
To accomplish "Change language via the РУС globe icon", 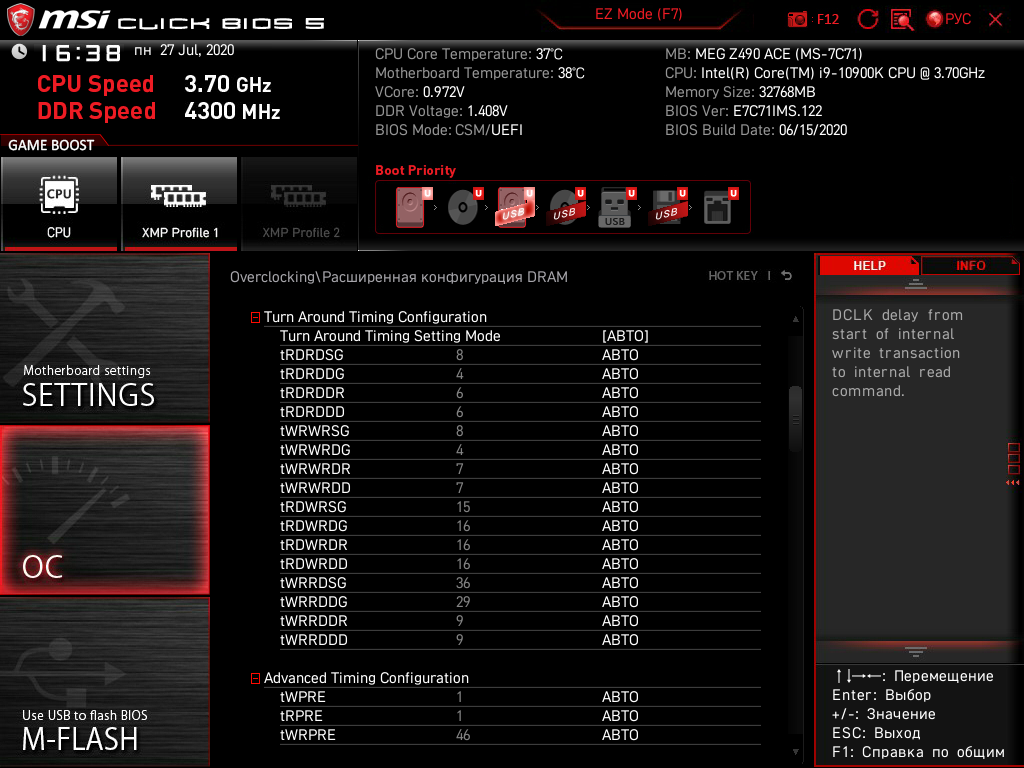I will [x=948, y=20].
